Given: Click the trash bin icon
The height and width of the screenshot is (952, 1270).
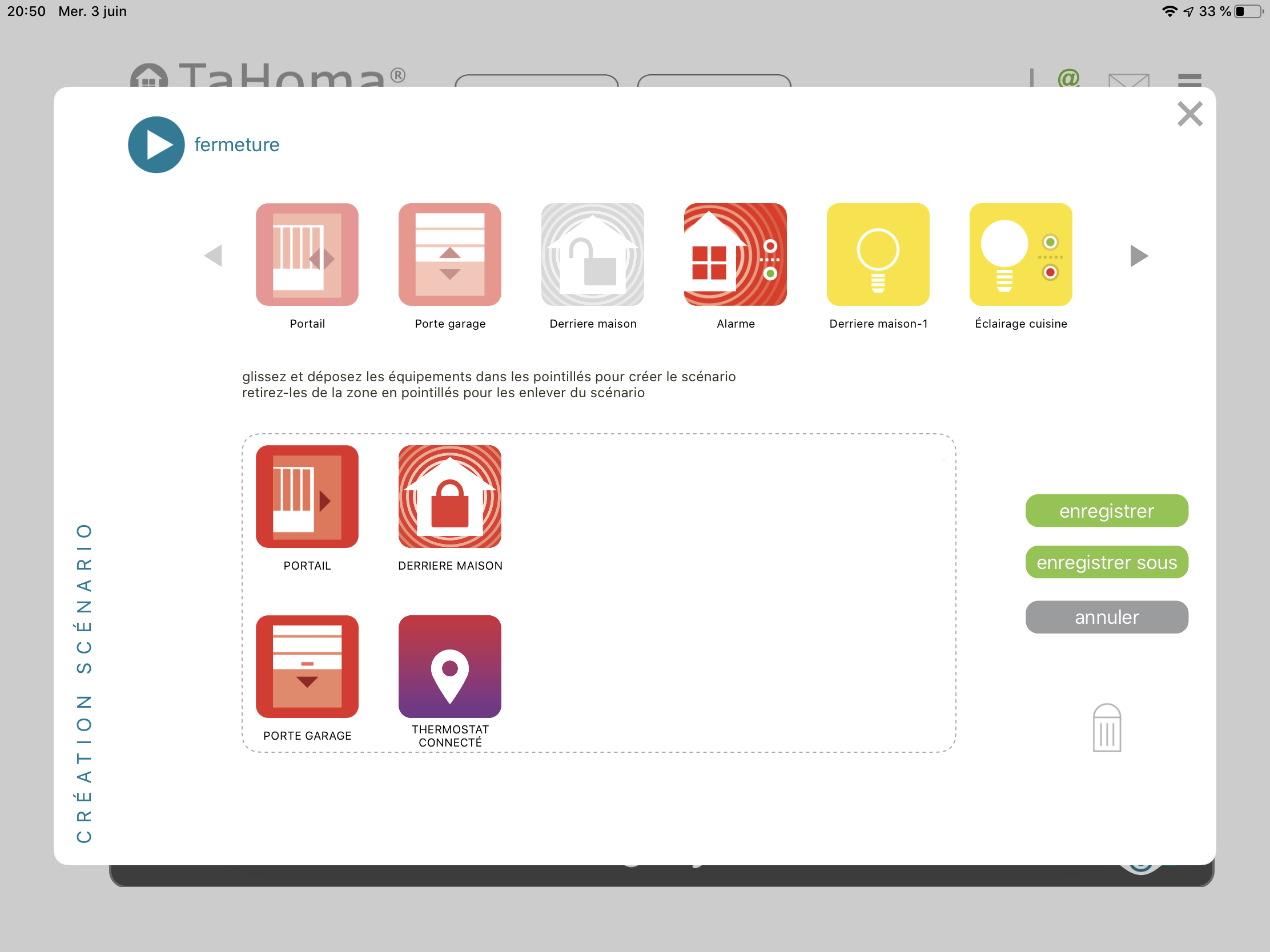Looking at the screenshot, I should pos(1106,728).
